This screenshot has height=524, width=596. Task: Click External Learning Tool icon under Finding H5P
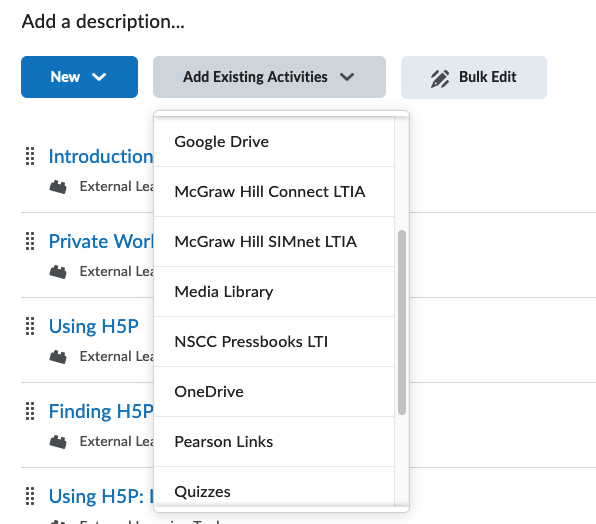point(58,442)
